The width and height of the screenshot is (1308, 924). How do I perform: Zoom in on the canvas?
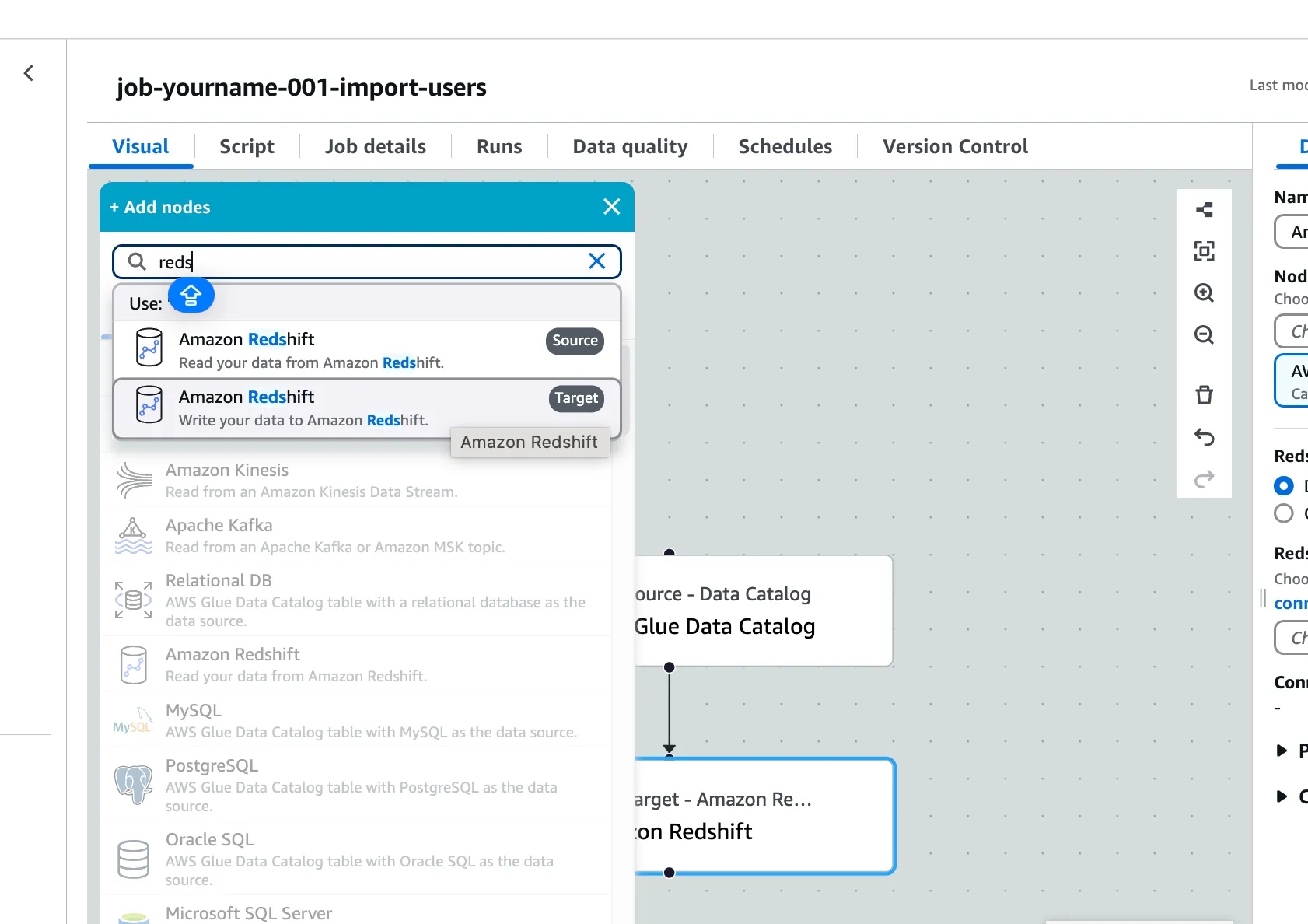[x=1204, y=293]
